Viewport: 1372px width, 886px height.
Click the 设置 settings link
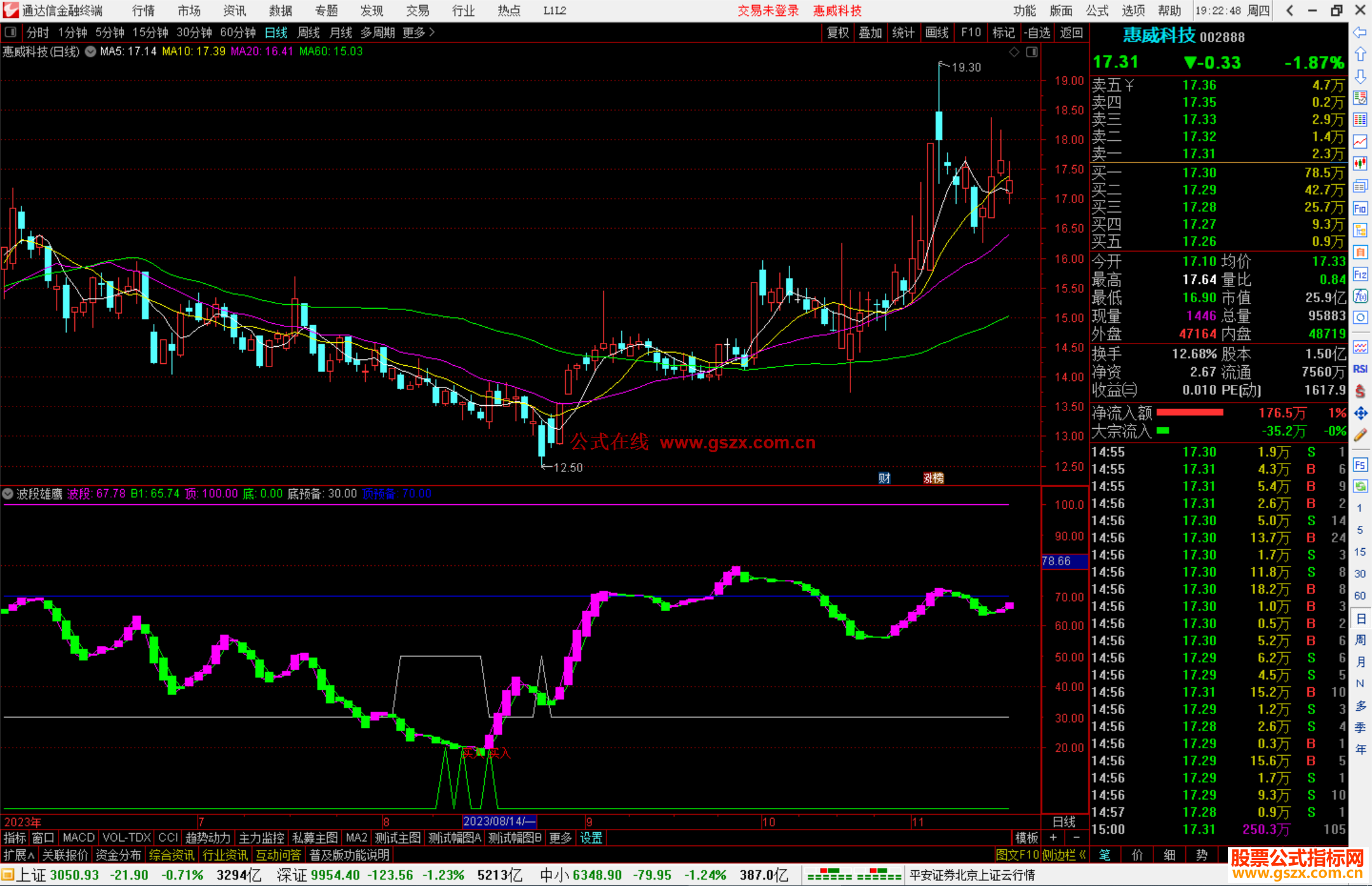[x=591, y=838]
